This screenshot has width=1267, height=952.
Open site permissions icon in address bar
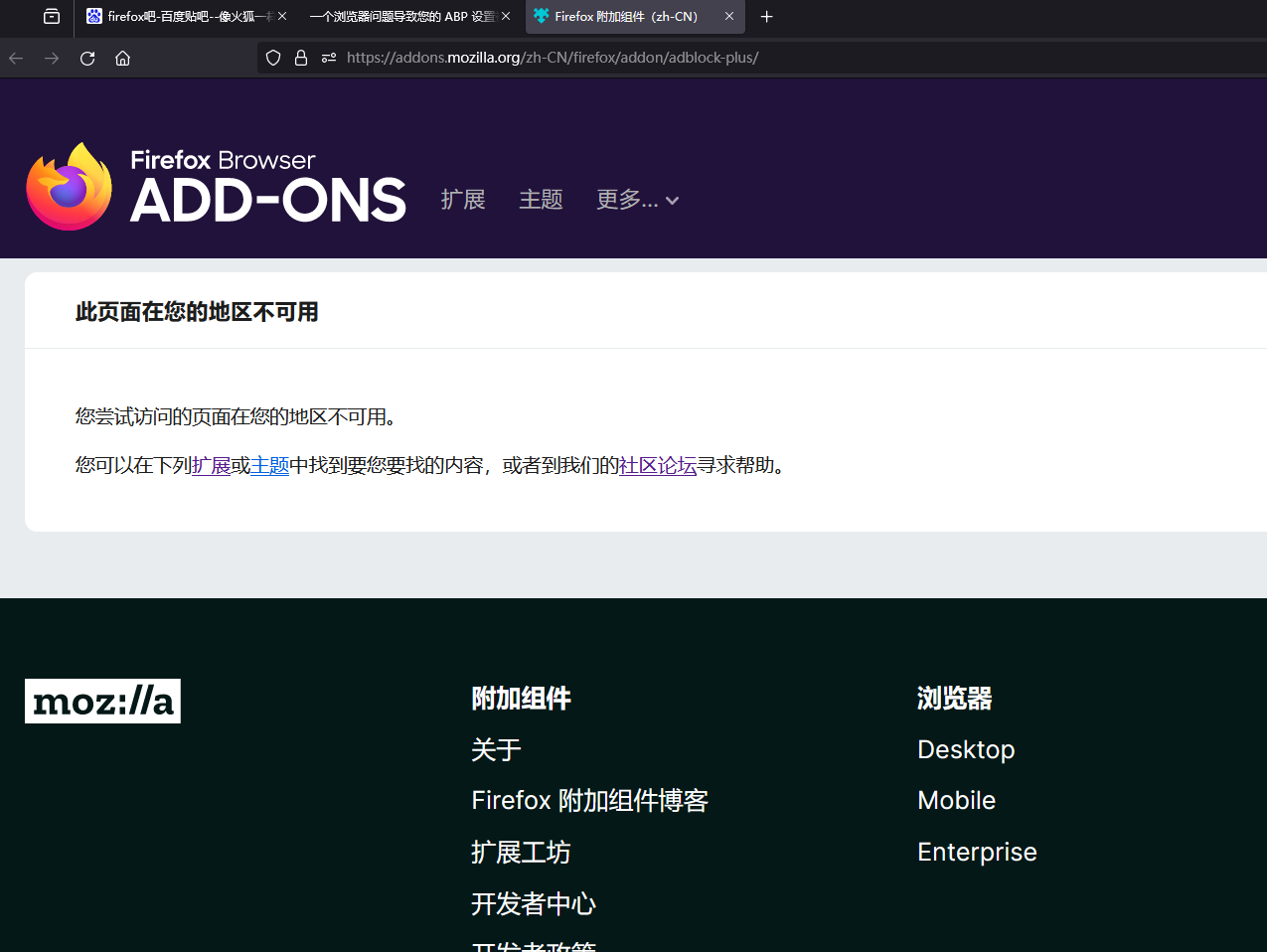click(329, 58)
